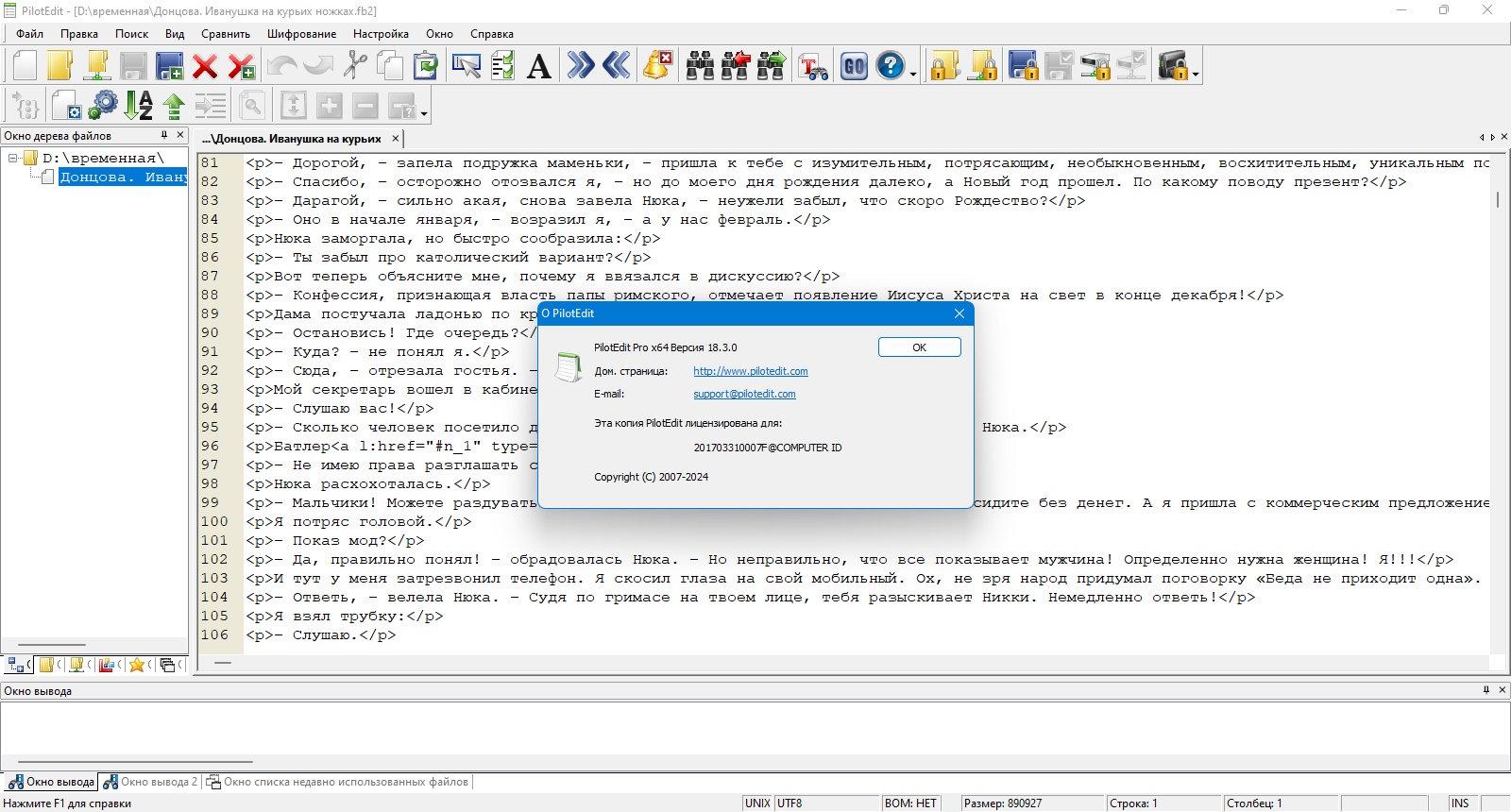The width and height of the screenshot is (1511, 812).
Task: Open dropdown arrow next to Help icon
Action: point(913,74)
